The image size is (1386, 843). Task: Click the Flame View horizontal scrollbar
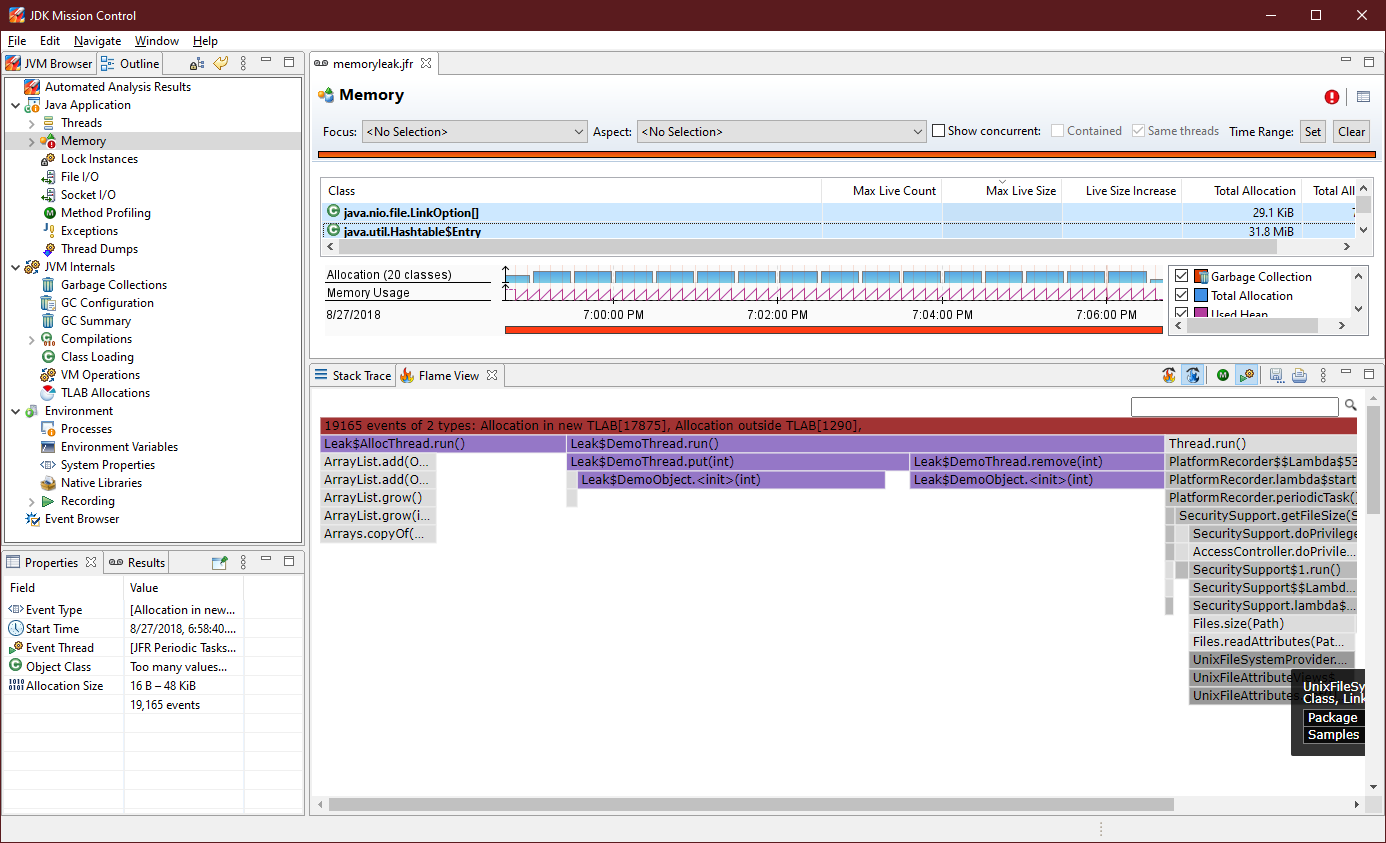pos(750,805)
